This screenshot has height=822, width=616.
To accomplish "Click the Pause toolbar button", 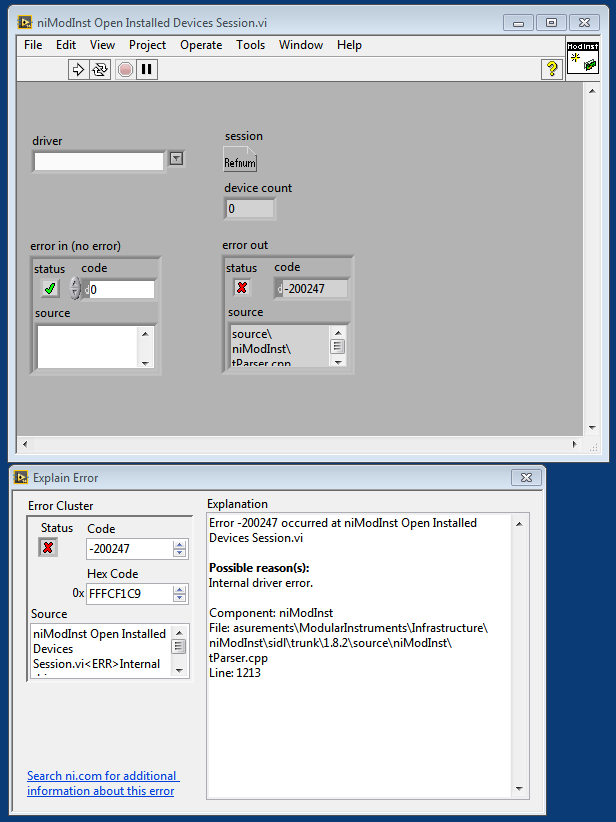I will (x=147, y=69).
